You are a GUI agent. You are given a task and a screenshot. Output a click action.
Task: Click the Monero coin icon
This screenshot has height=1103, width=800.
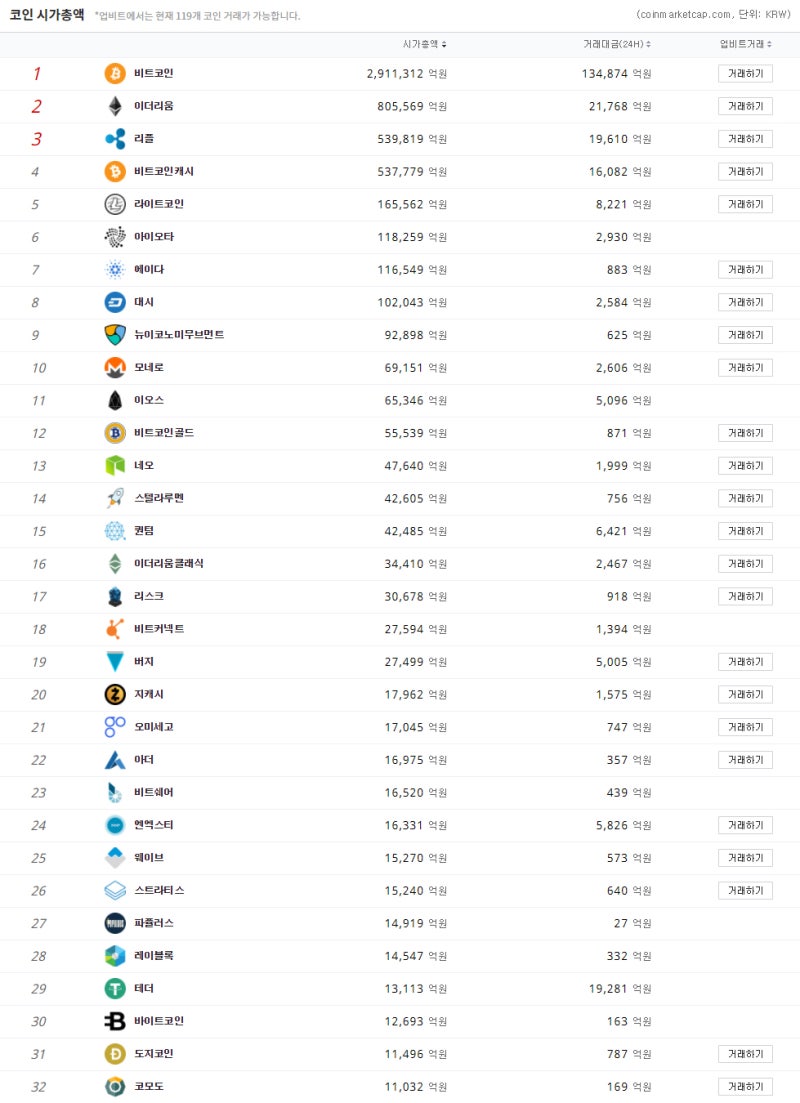[115, 368]
